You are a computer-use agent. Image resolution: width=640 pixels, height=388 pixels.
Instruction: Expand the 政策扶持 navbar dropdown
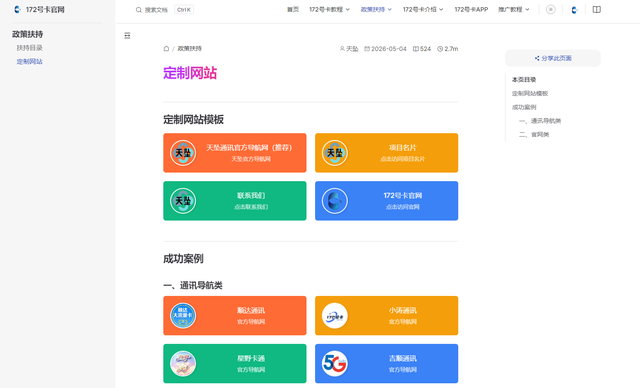point(376,9)
